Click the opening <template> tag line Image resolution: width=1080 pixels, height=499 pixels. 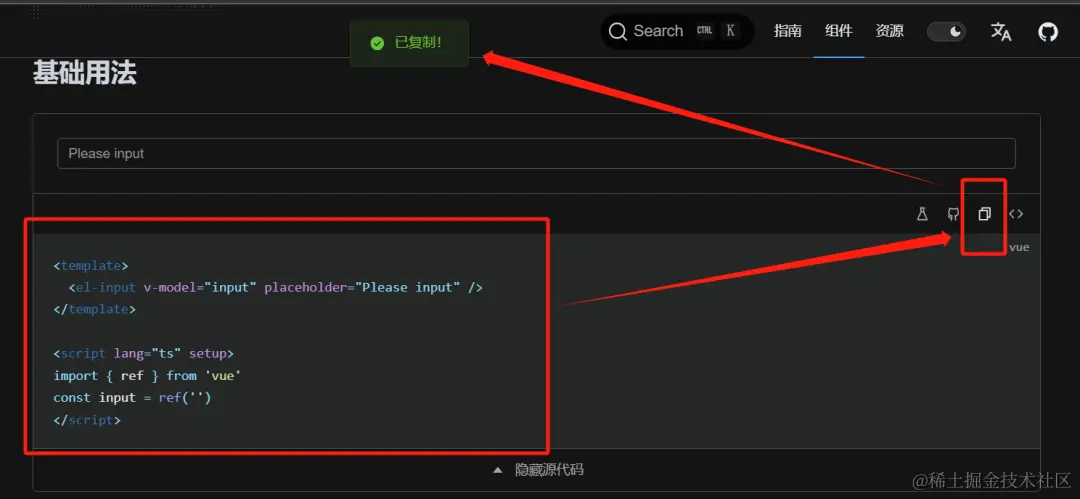(91, 265)
